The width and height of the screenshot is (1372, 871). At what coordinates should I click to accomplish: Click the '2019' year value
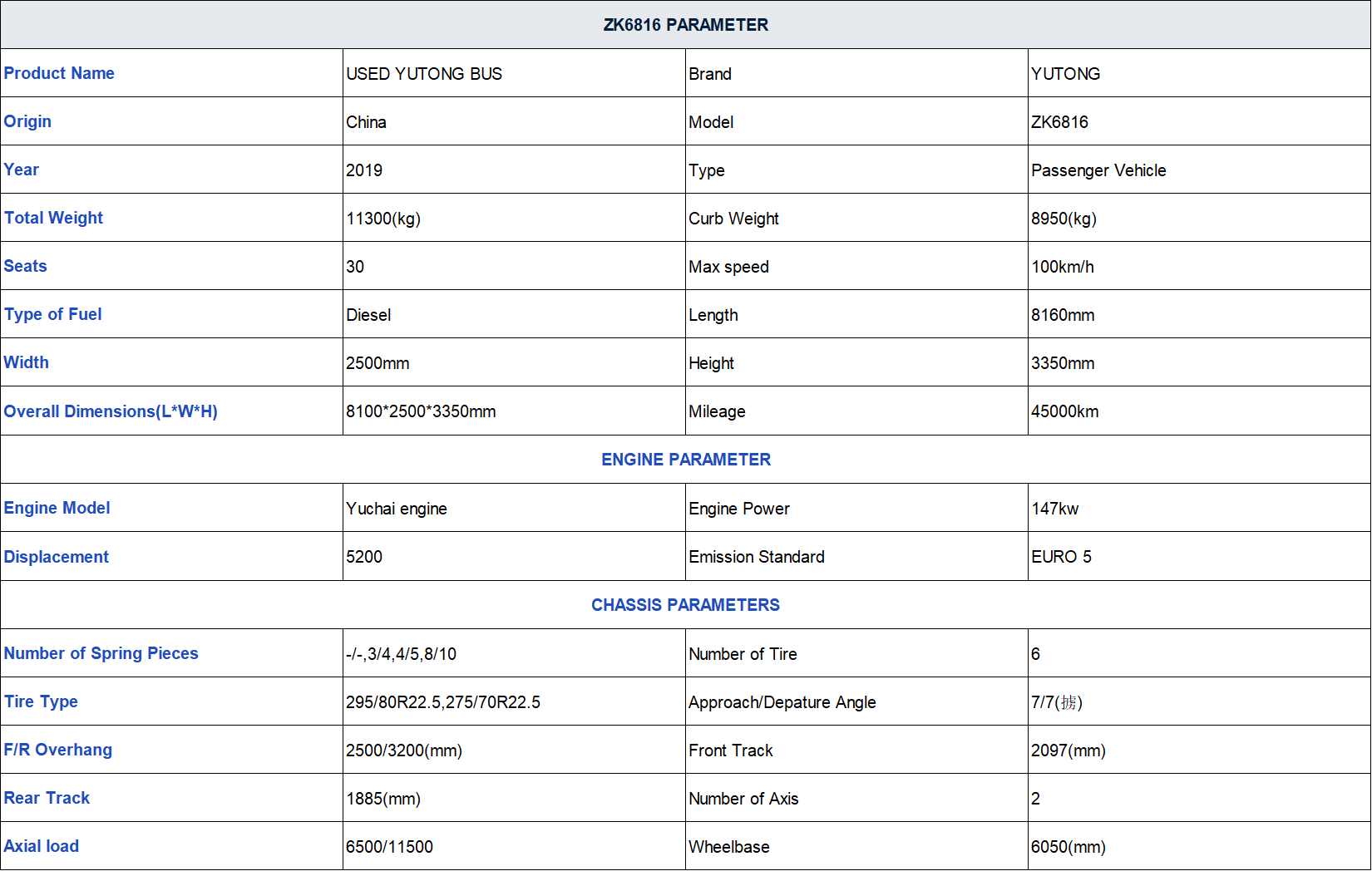(364, 170)
